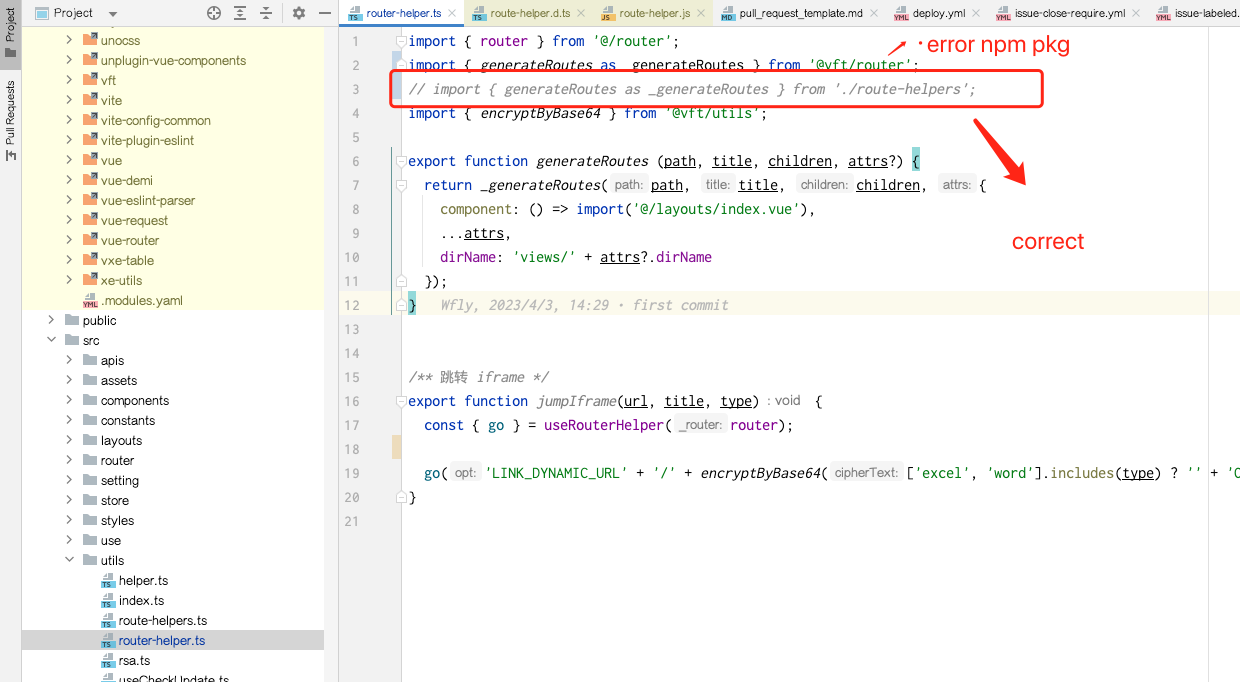Locate the opened file in Project tree
Screen dimensions: 1240x682
click(214, 13)
